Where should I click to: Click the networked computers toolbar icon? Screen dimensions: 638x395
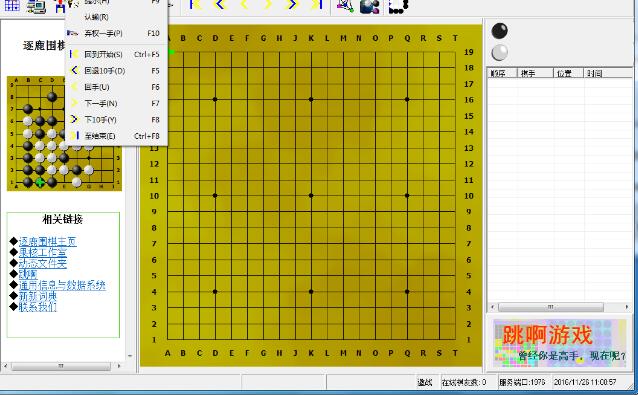[36, 6]
